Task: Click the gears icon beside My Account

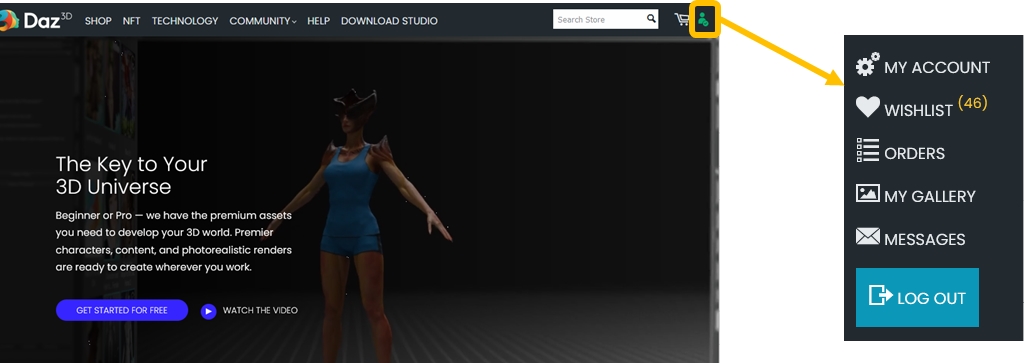Action: 868,65
